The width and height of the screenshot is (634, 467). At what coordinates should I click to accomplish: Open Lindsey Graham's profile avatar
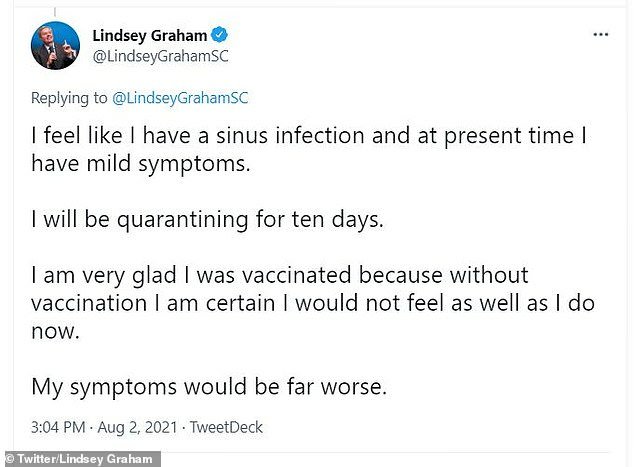(x=55, y=44)
